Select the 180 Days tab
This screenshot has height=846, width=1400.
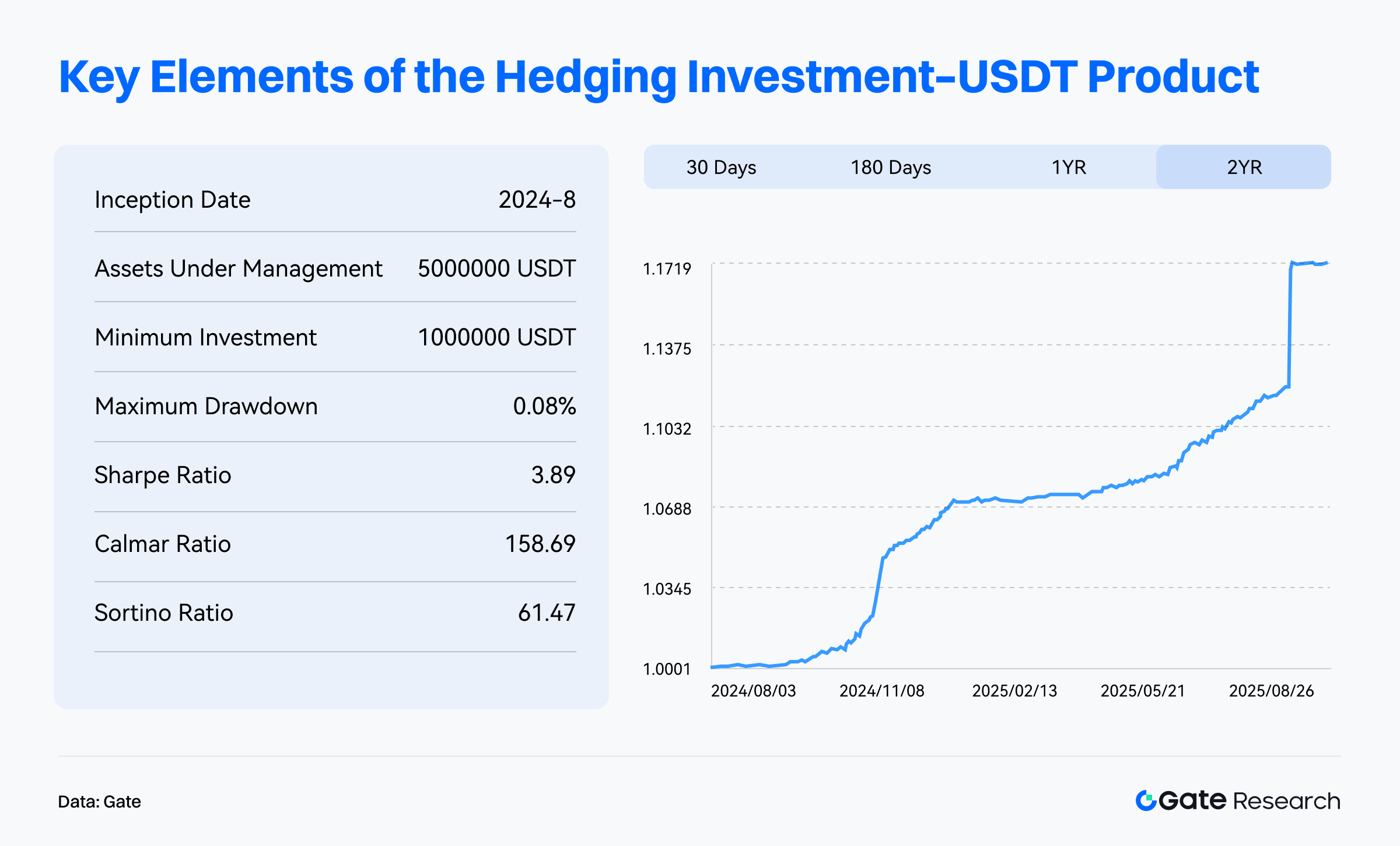[x=891, y=167]
